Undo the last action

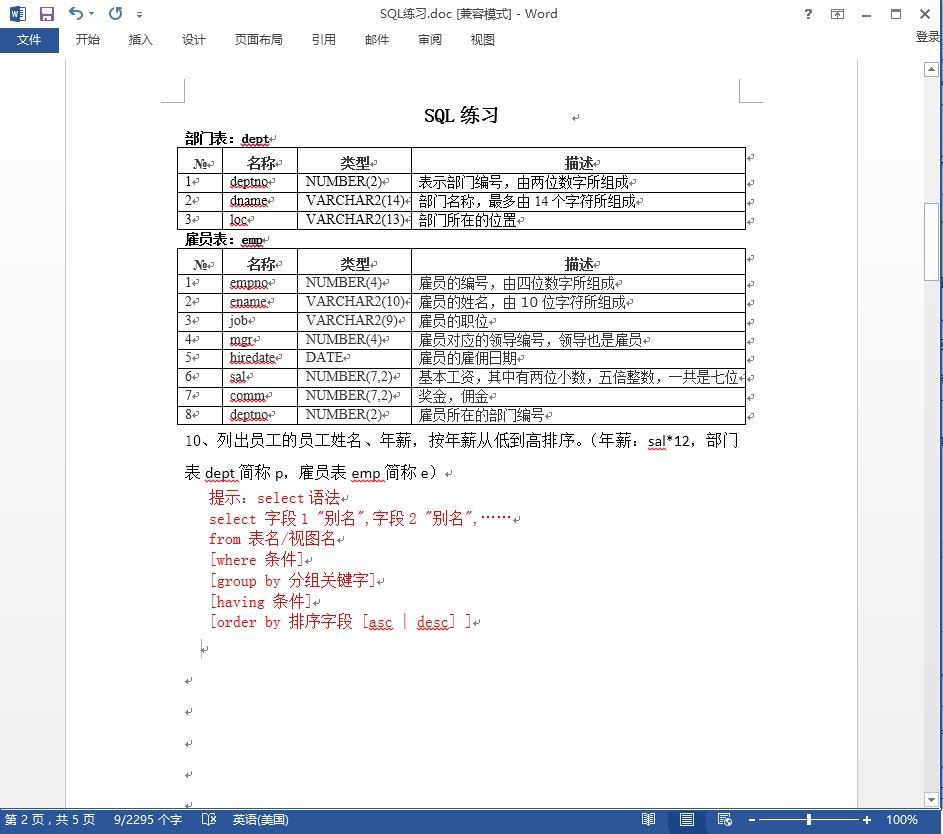(75, 13)
